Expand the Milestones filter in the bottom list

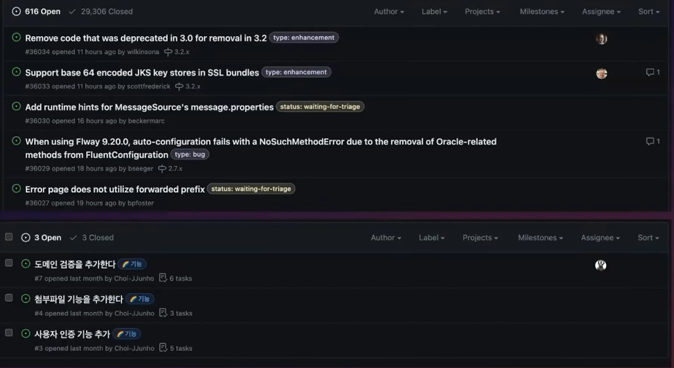click(540, 237)
